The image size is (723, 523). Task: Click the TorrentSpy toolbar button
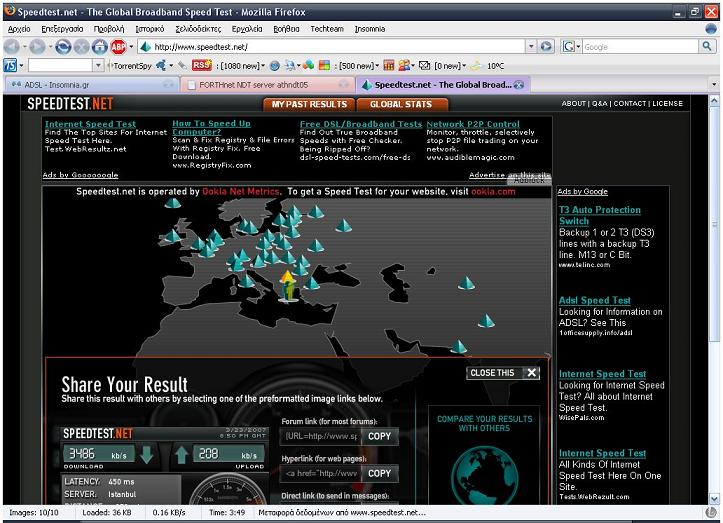point(129,66)
